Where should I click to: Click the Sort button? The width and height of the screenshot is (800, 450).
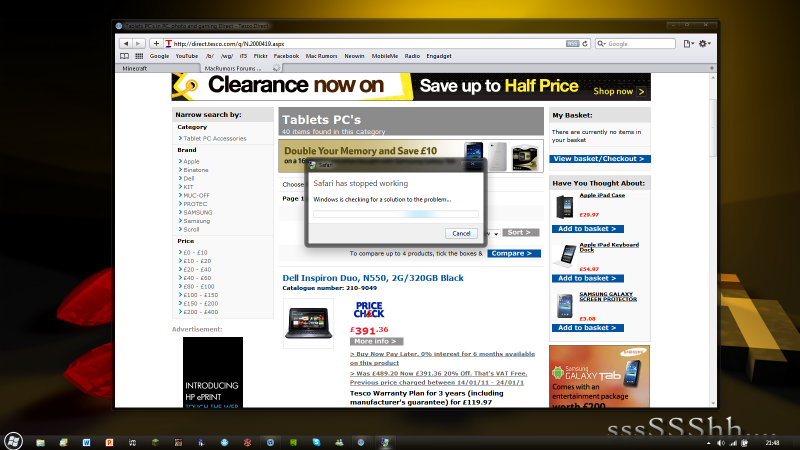[x=520, y=233]
